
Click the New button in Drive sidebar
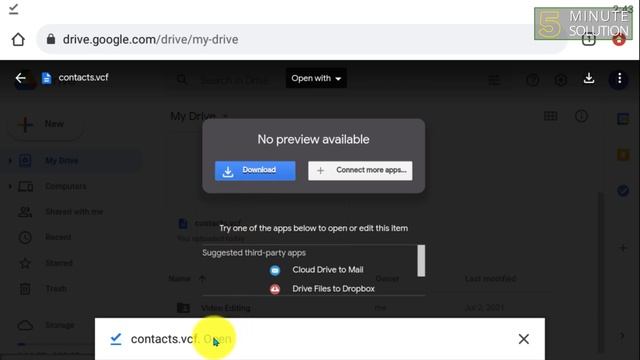tap(46, 124)
